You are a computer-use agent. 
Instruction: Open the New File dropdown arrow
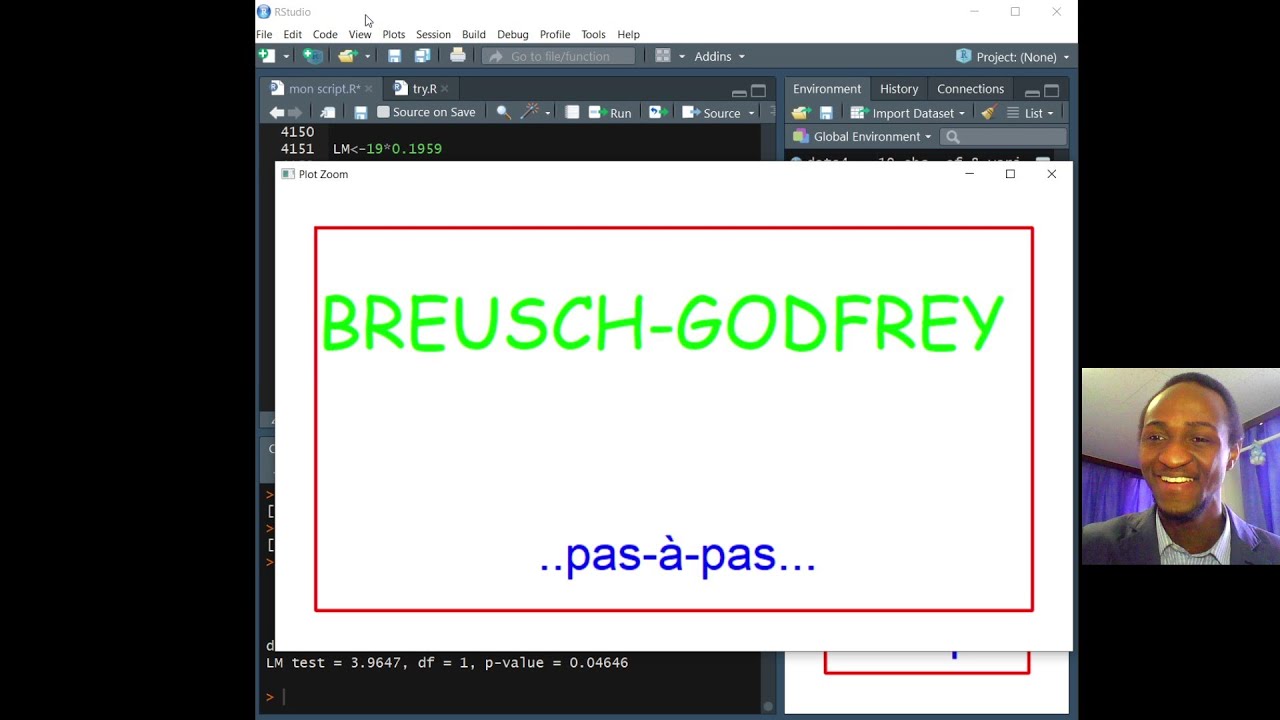pos(286,57)
